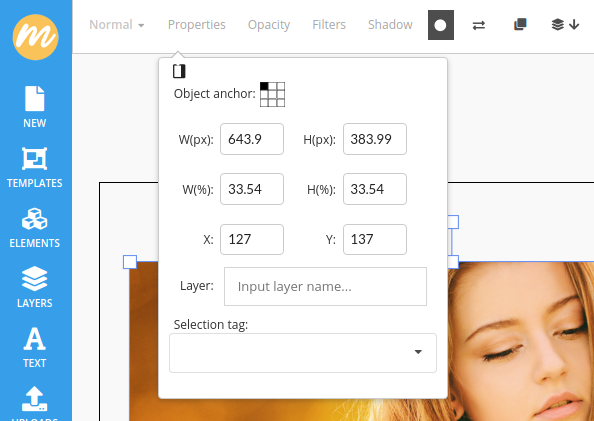Viewport: 594px width, 421px height.
Task: Open the Templates panel
Action: tap(34, 167)
